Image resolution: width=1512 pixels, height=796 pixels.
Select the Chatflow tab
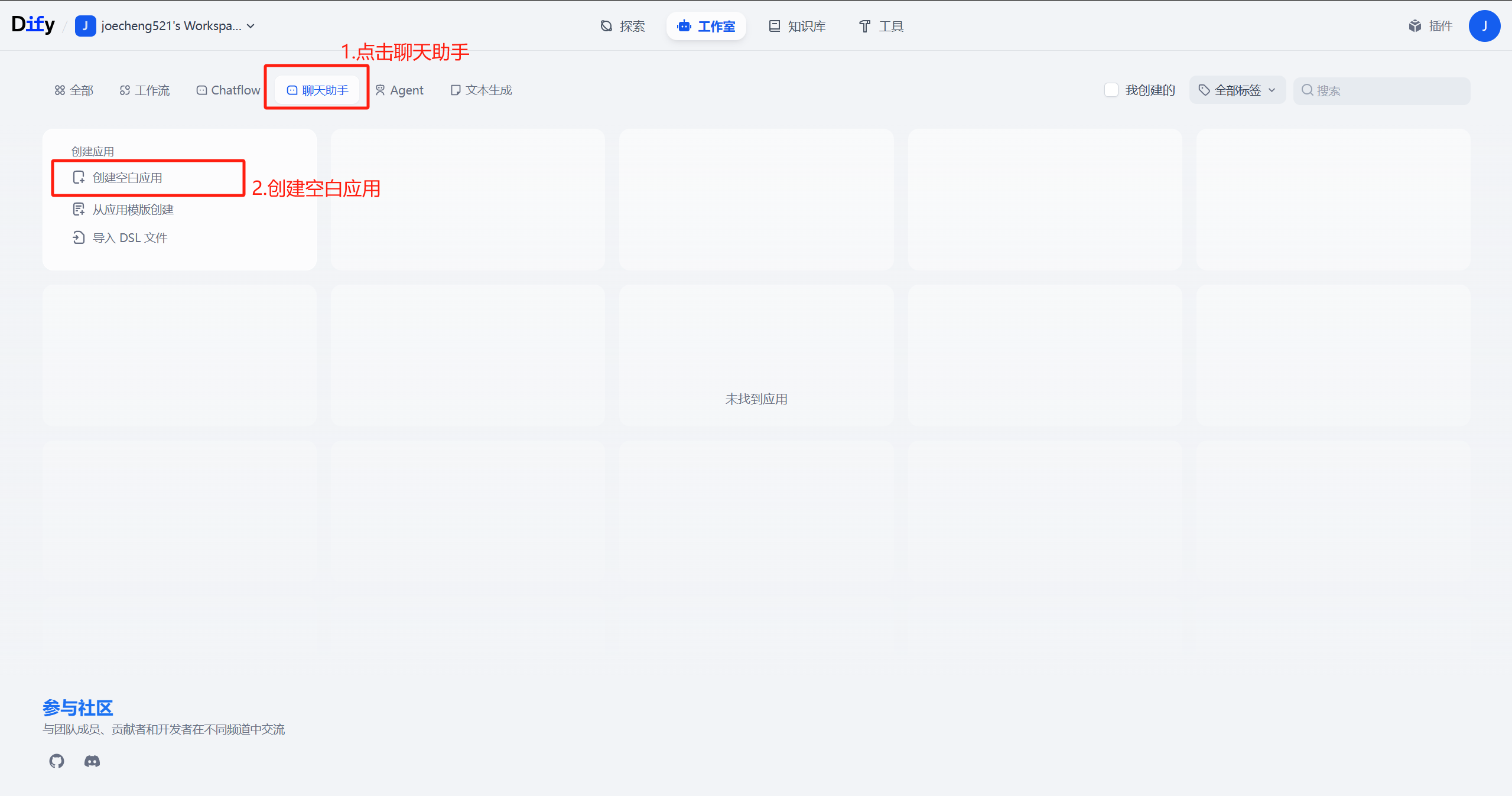pos(228,90)
